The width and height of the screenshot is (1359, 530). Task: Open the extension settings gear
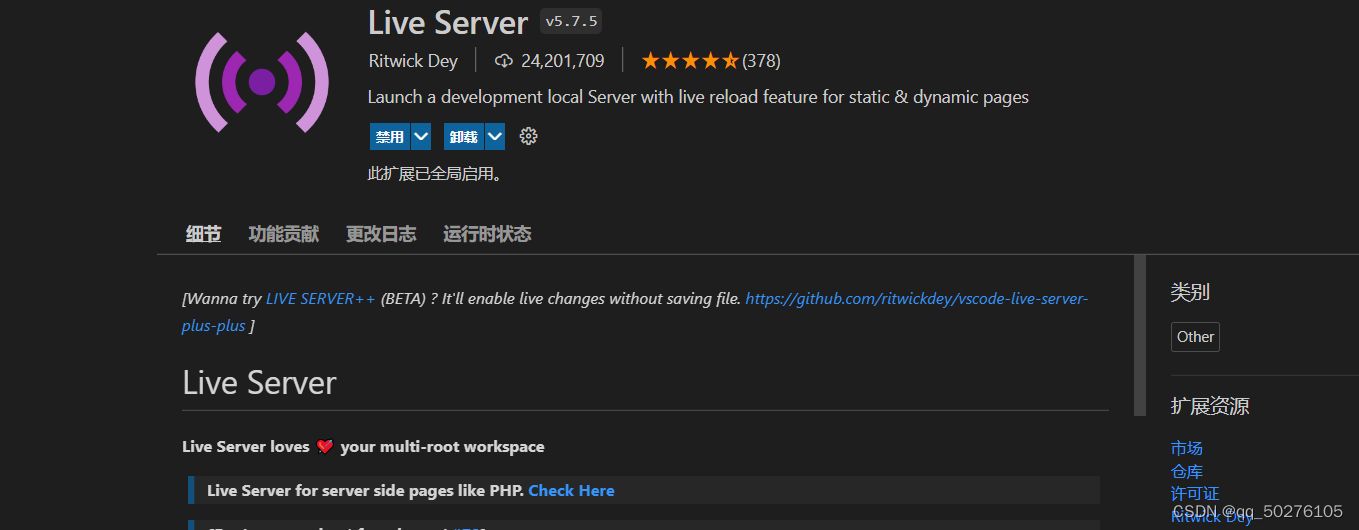point(529,136)
